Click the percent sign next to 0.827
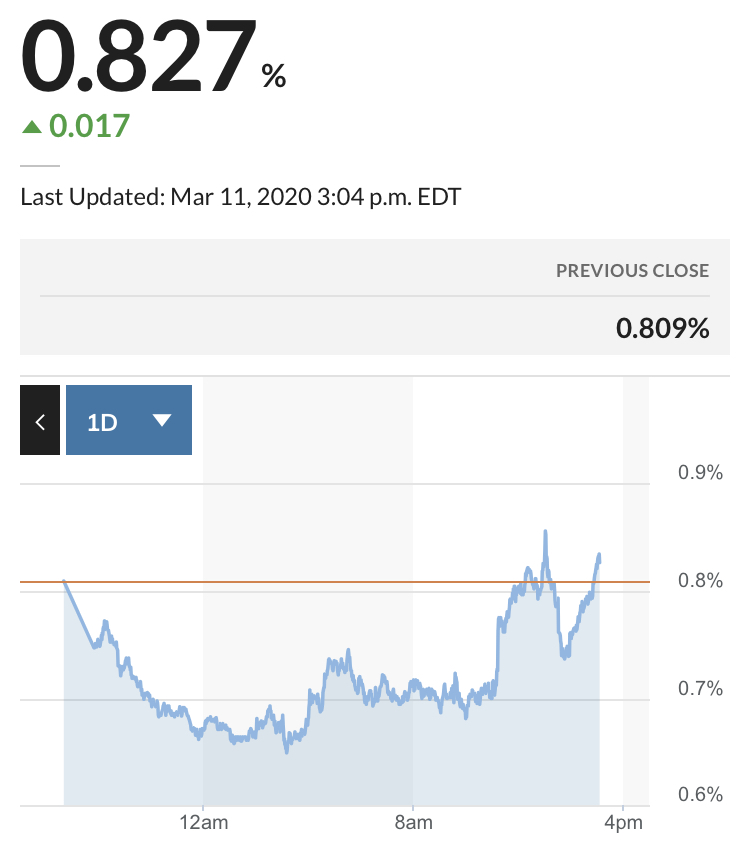This screenshot has width=738, height=846. [x=274, y=76]
